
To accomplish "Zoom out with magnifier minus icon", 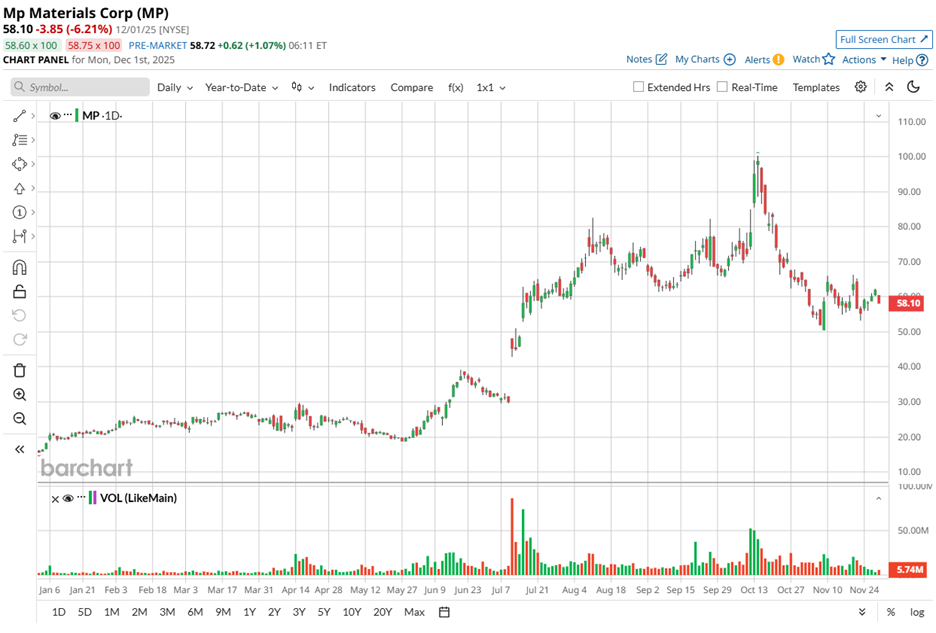I will tap(19, 419).
